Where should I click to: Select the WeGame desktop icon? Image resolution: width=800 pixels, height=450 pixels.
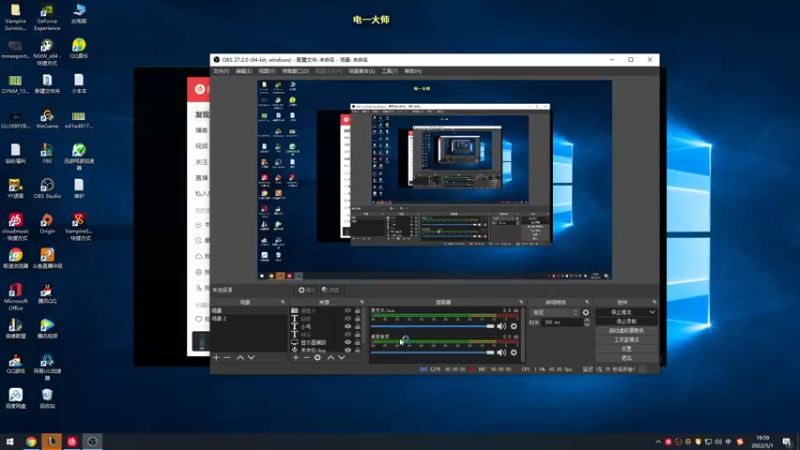pos(47,118)
